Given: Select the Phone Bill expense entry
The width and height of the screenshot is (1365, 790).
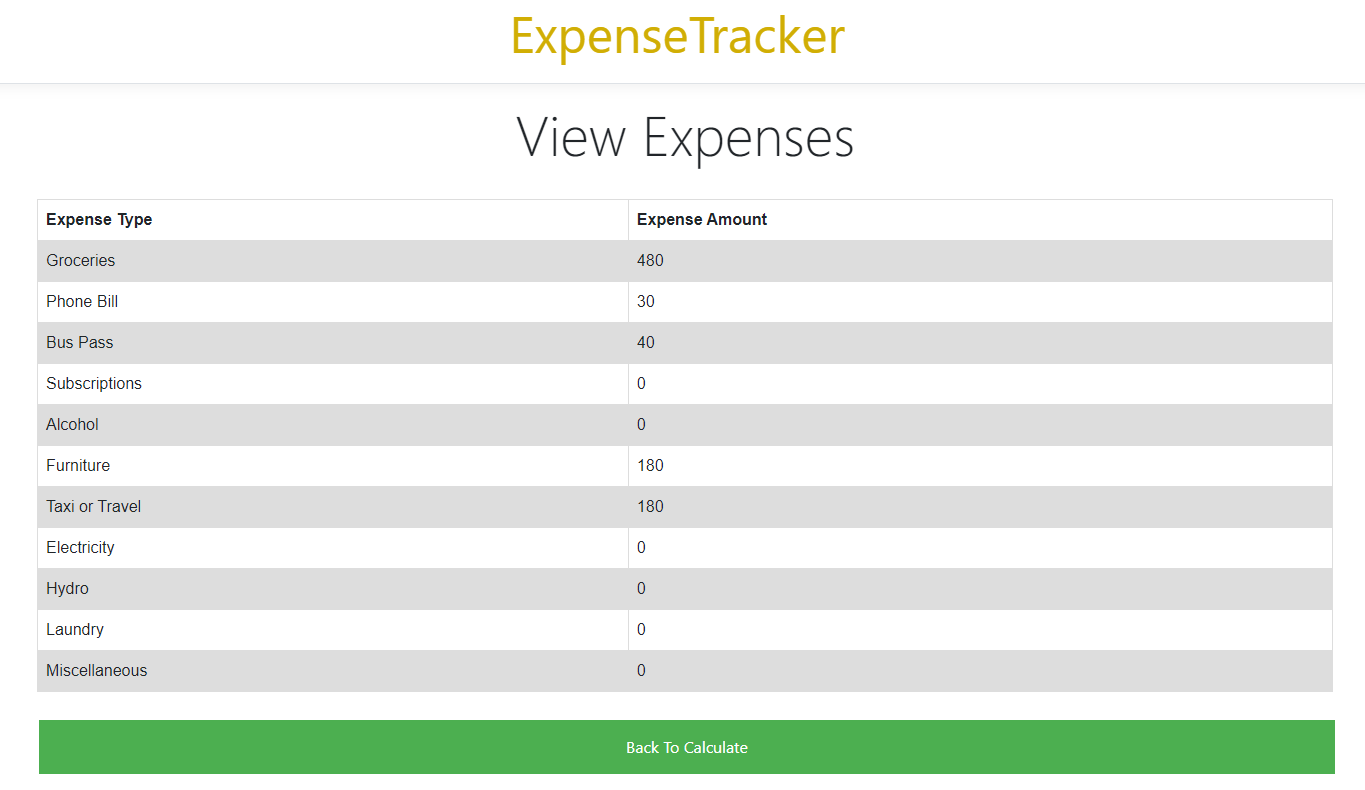Looking at the screenshot, I should pos(81,301).
